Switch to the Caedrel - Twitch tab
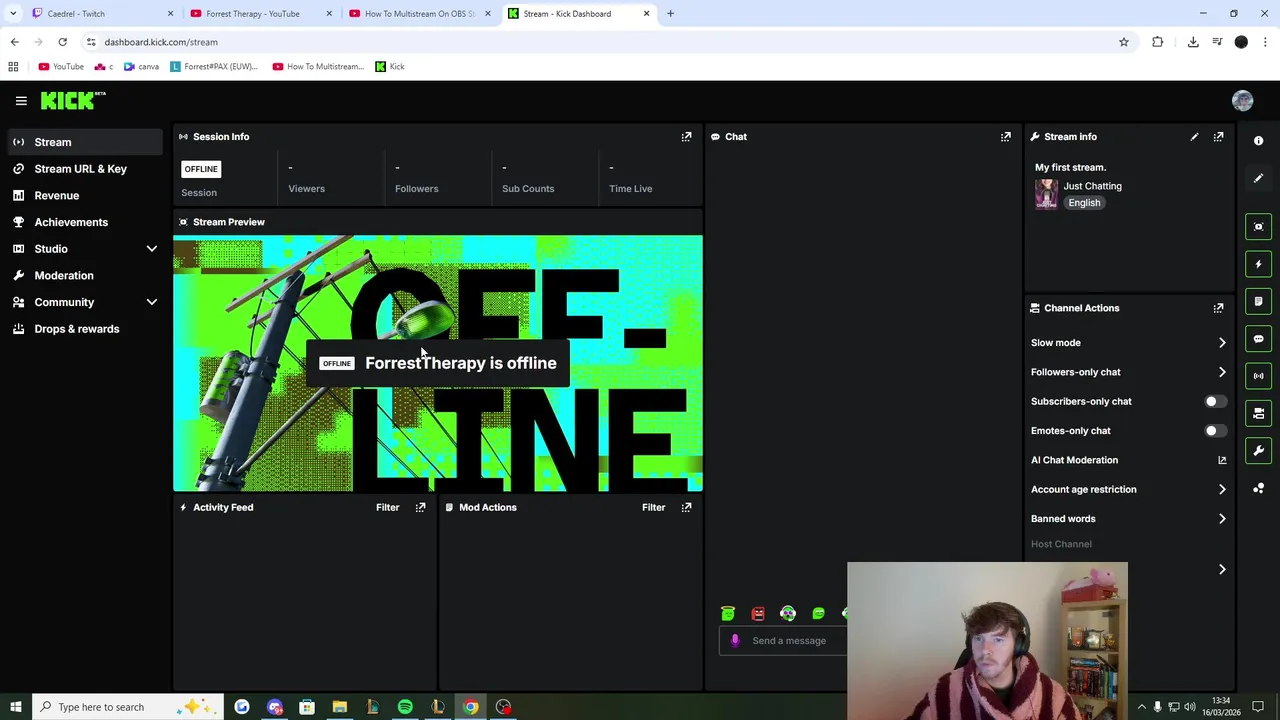 pos(100,13)
